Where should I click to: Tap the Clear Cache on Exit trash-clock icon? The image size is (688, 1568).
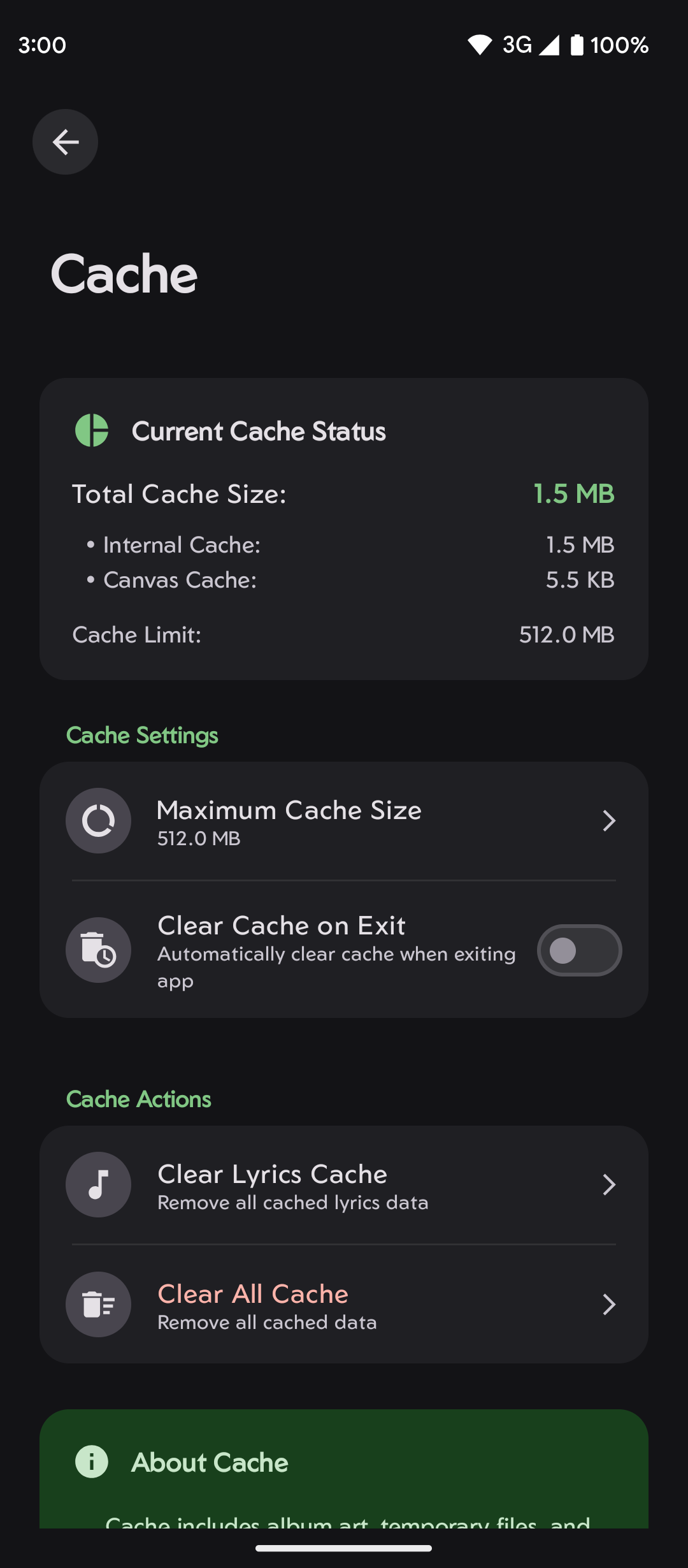pos(98,950)
